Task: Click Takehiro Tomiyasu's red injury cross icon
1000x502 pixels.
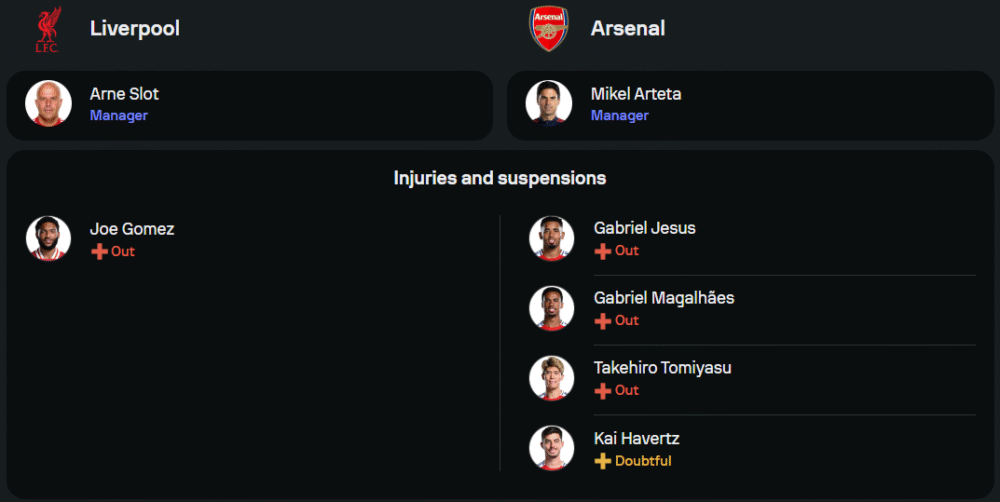Action: coord(602,391)
